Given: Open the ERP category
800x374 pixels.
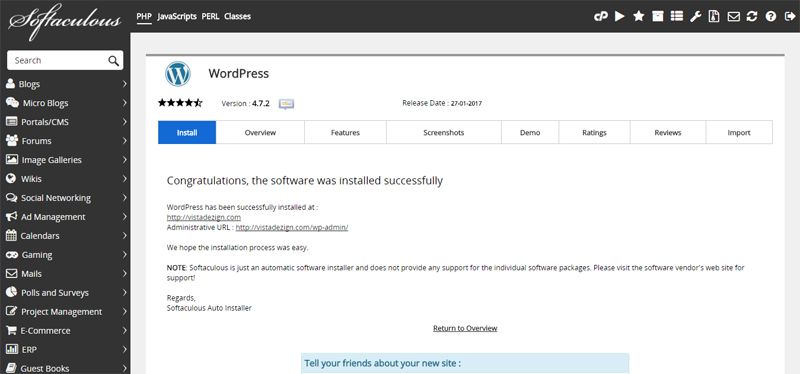Looking at the screenshot, I should point(29,350).
